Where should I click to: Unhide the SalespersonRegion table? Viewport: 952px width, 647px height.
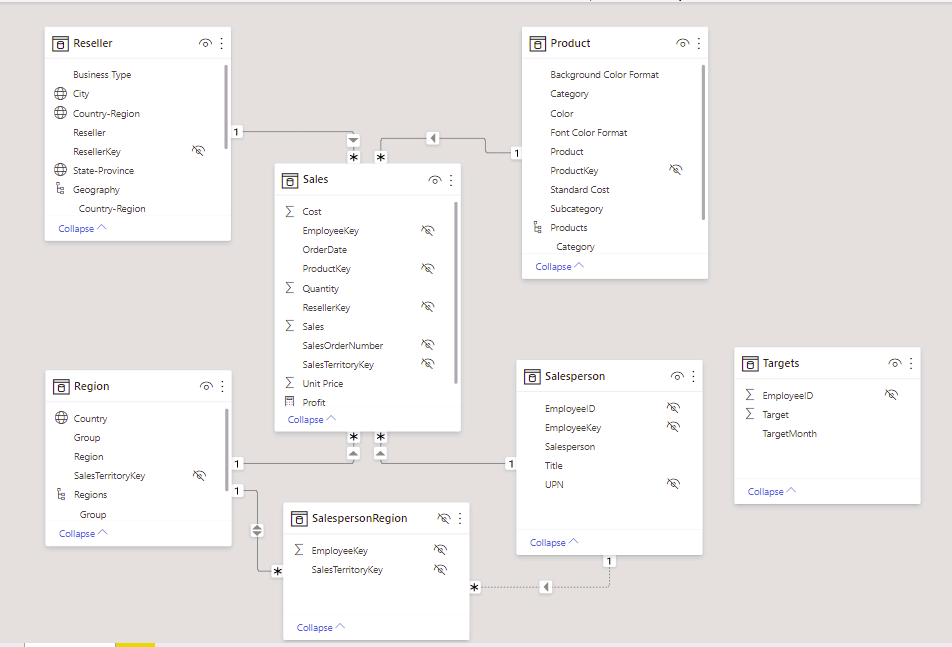point(444,518)
